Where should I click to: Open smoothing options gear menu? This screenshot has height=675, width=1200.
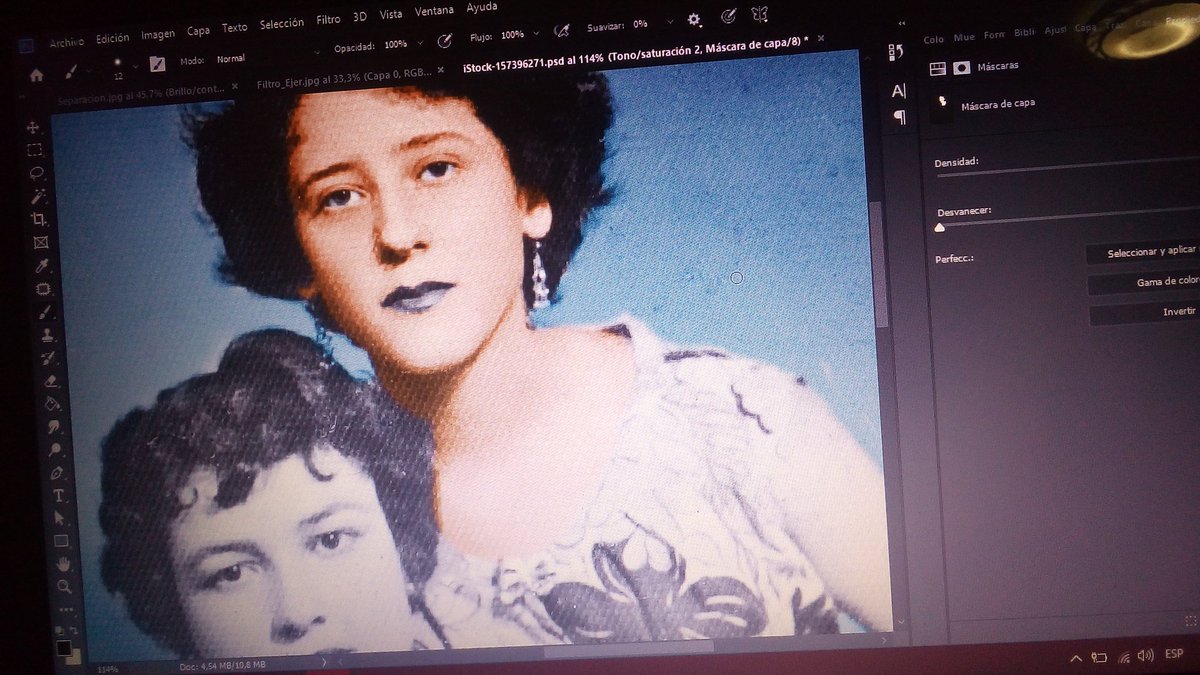[x=694, y=19]
